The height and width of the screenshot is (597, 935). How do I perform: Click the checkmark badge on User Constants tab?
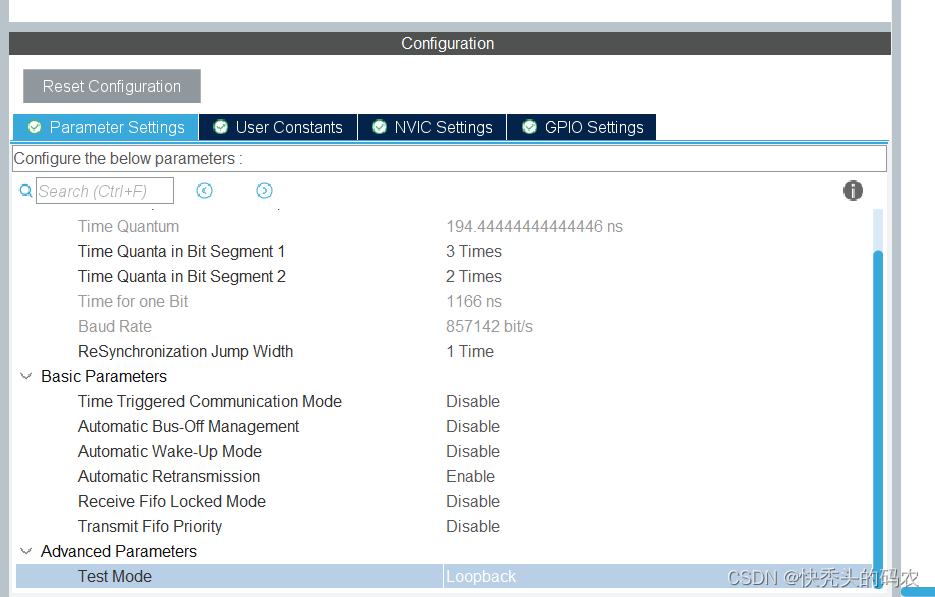220,127
